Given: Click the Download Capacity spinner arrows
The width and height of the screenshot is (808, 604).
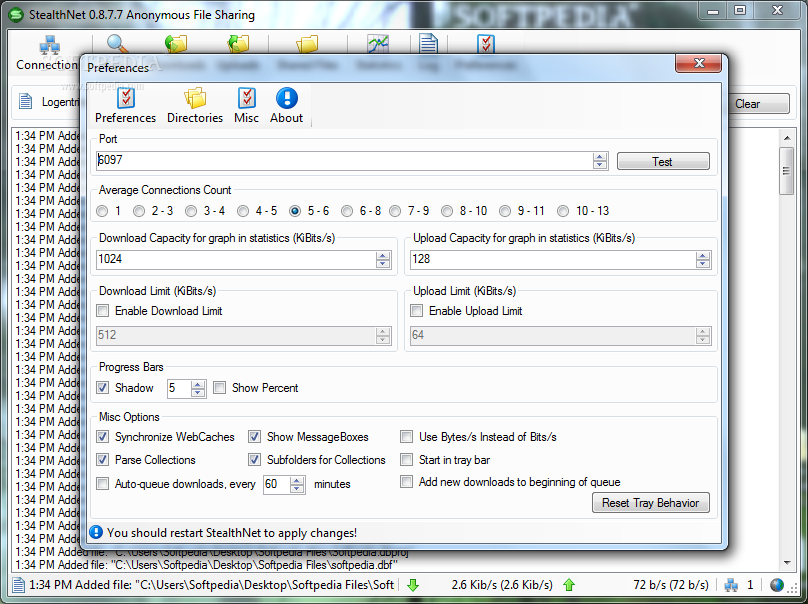Looking at the screenshot, I should [383, 260].
